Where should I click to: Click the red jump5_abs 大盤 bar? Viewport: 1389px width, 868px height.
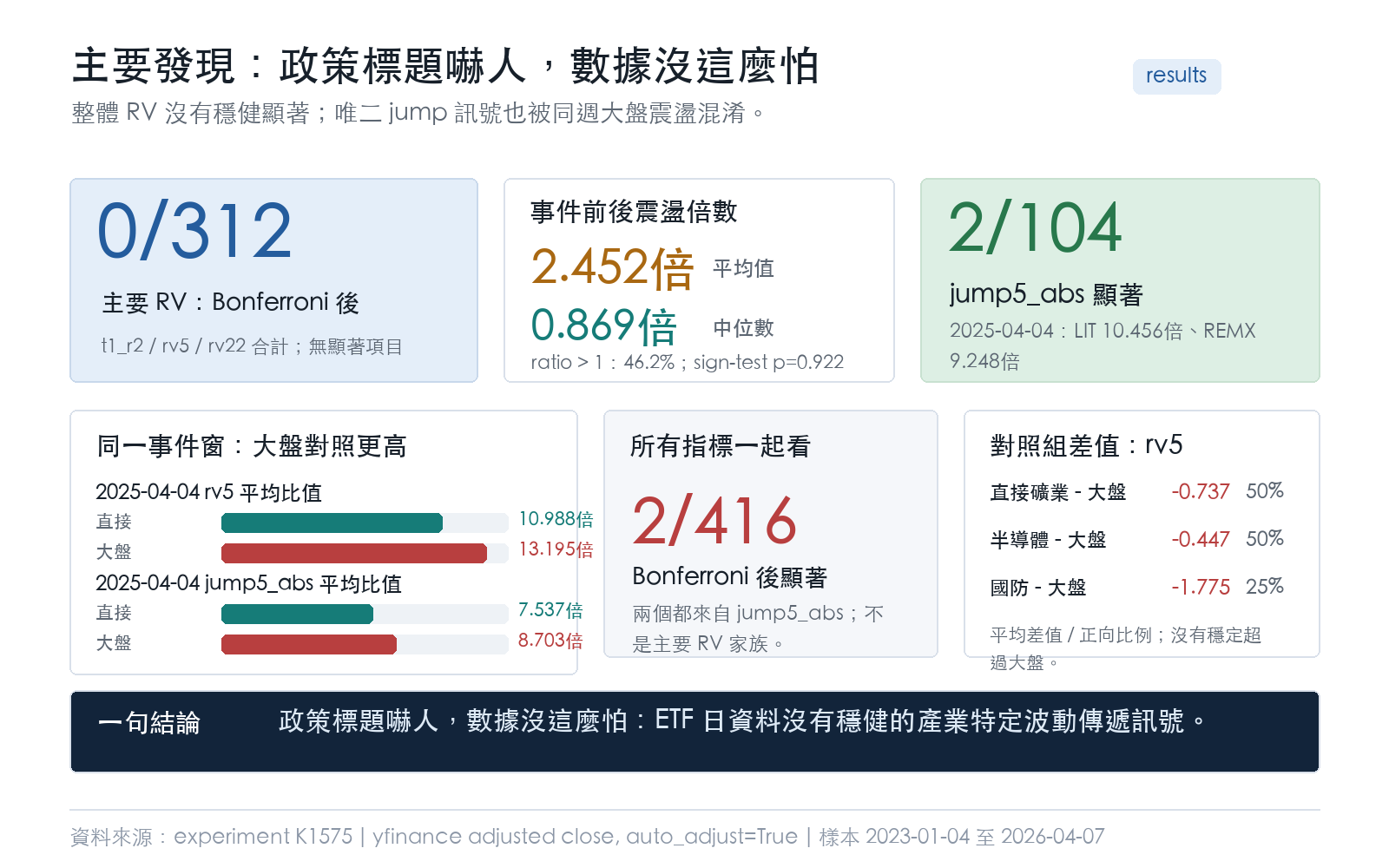(309, 644)
